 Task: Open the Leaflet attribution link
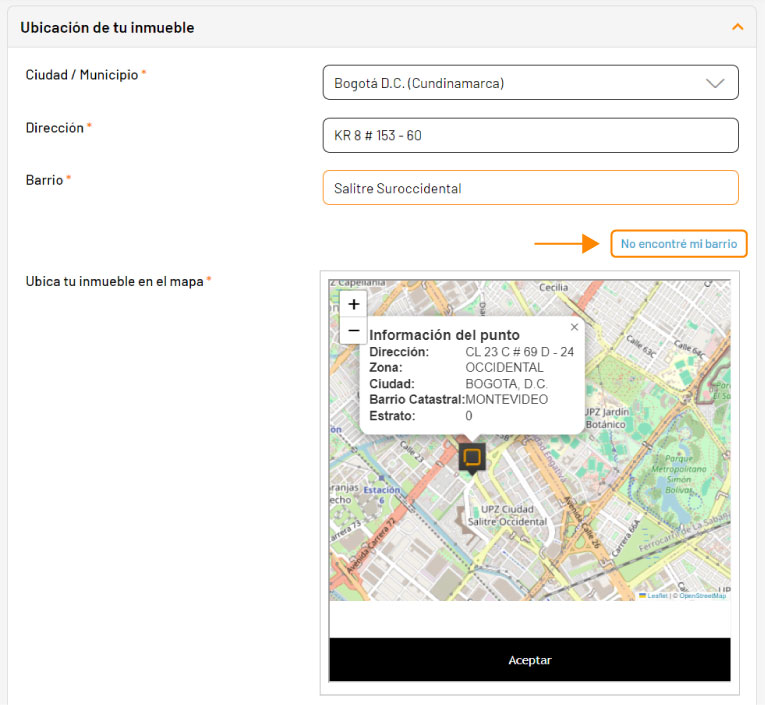(x=657, y=595)
